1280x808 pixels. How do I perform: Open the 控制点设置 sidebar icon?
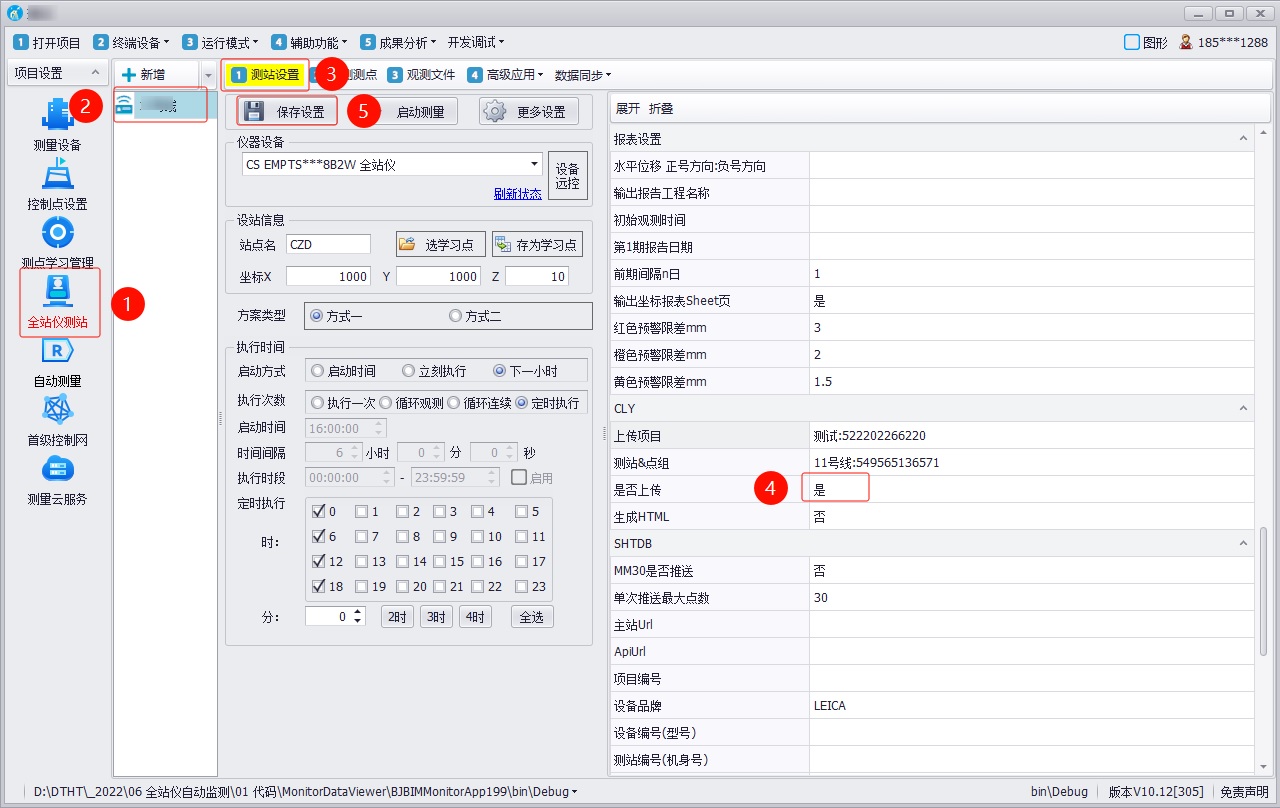click(57, 181)
